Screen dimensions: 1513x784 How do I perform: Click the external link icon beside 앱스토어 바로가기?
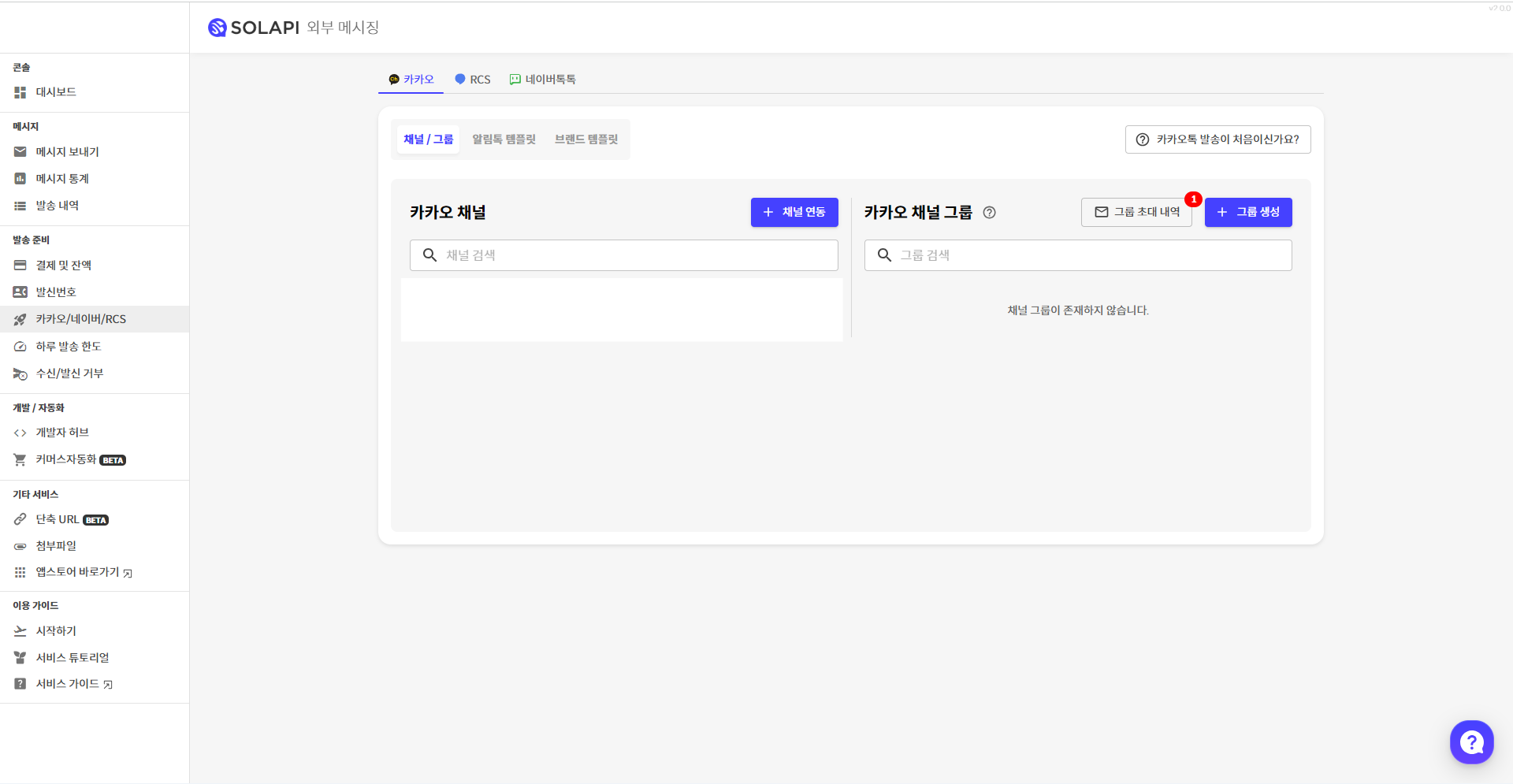[x=128, y=573]
